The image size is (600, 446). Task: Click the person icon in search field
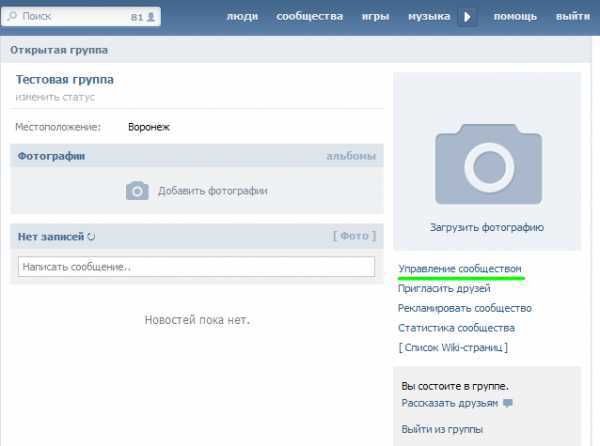[151, 17]
